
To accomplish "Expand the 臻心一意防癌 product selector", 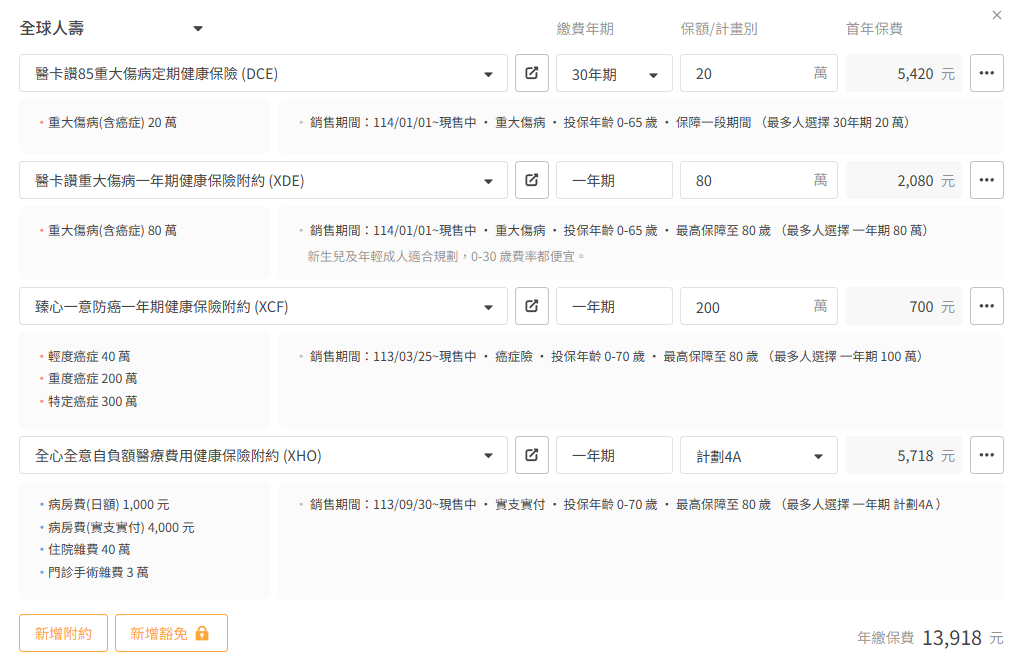I will pyautogui.click(x=263, y=307).
